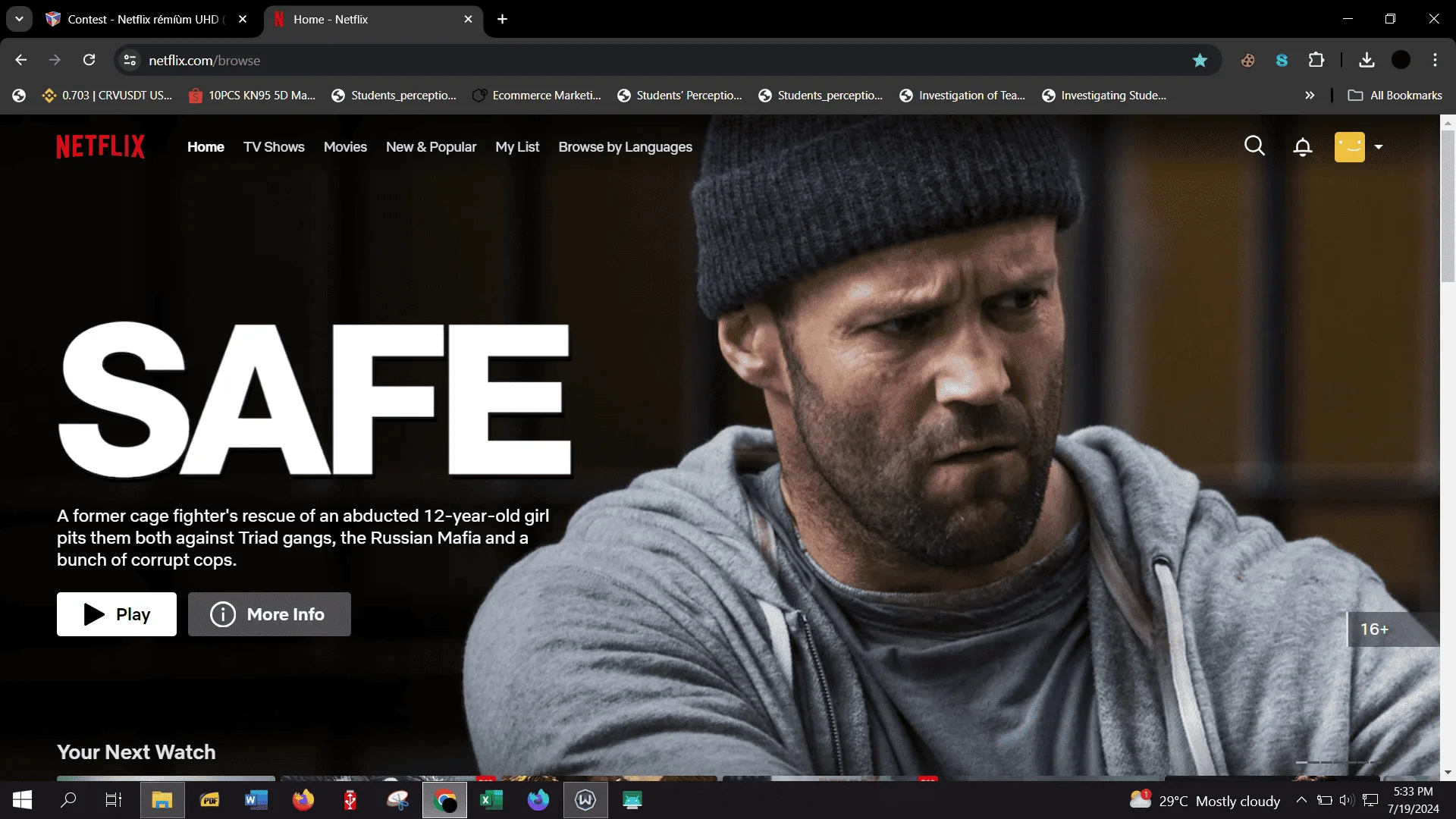
Task: Click the yellow profile avatar
Action: pyautogui.click(x=1349, y=147)
